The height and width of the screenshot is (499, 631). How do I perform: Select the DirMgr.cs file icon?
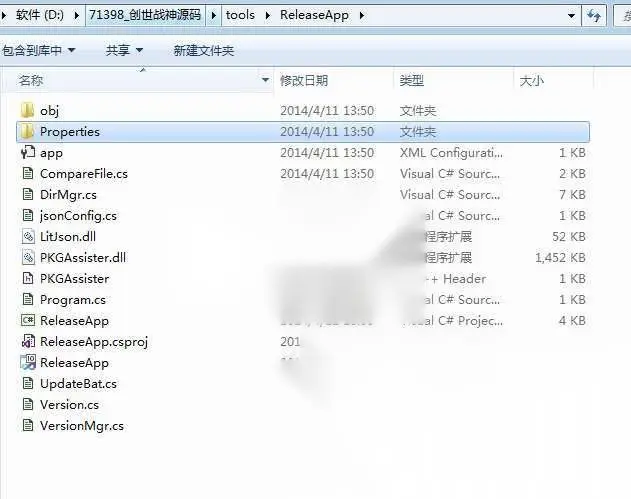[28, 194]
